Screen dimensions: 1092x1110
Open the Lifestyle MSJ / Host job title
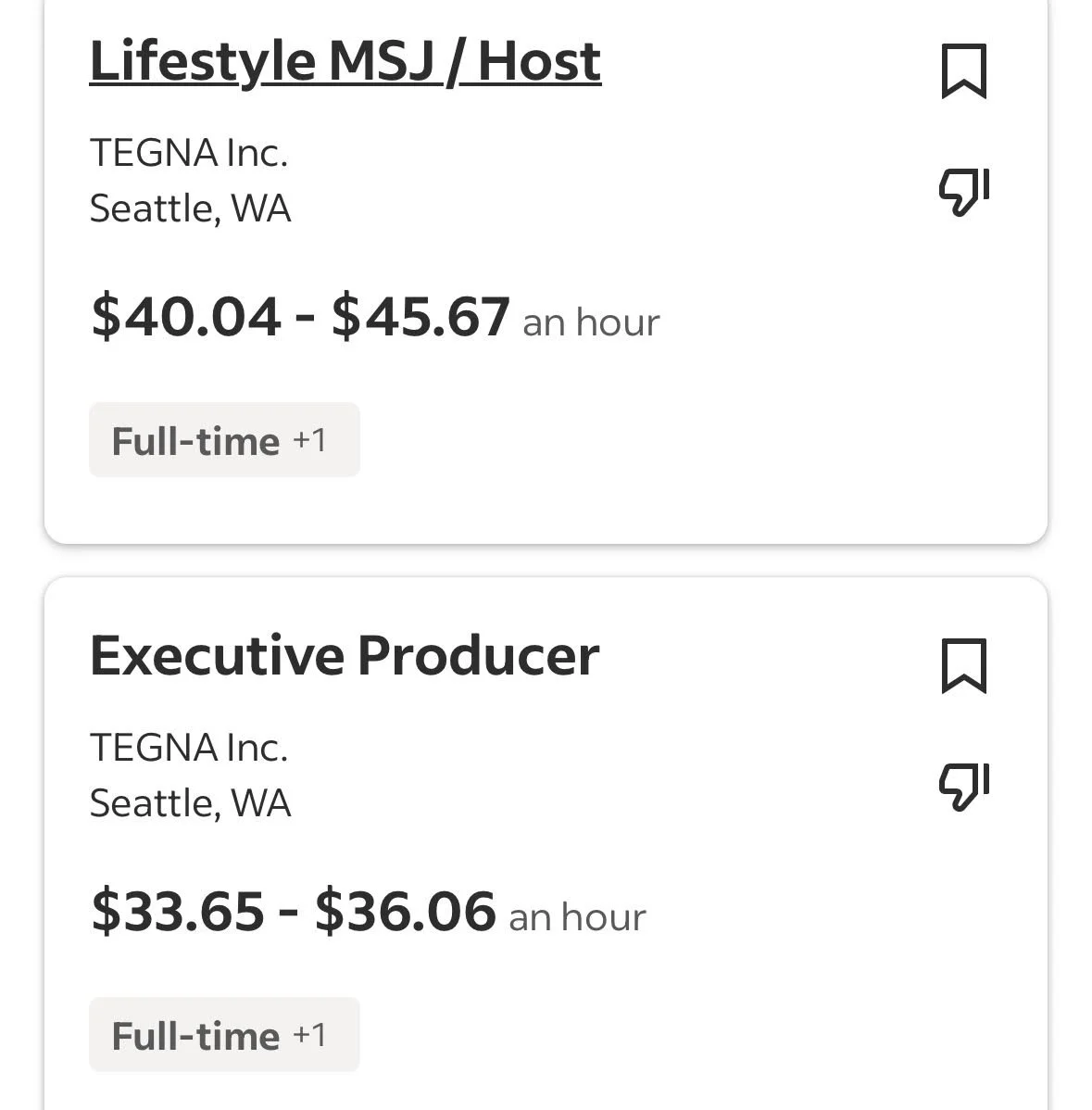point(345,61)
